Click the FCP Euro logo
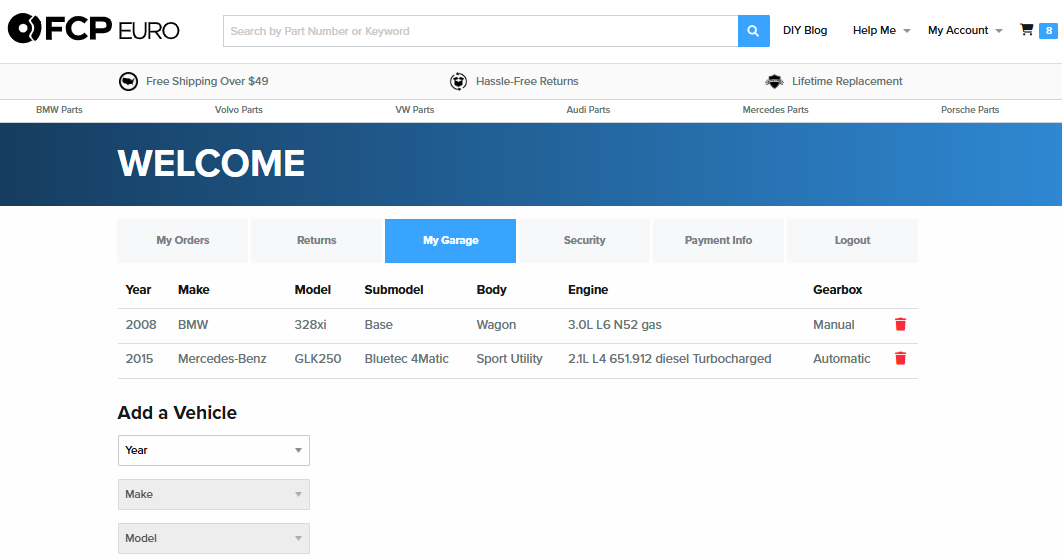 pyautogui.click(x=94, y=30)
